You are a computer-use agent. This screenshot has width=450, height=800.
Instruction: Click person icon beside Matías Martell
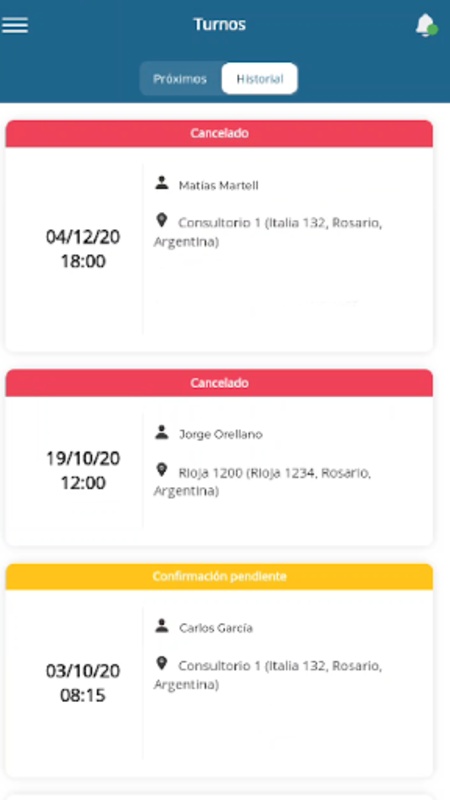[162, 183]
